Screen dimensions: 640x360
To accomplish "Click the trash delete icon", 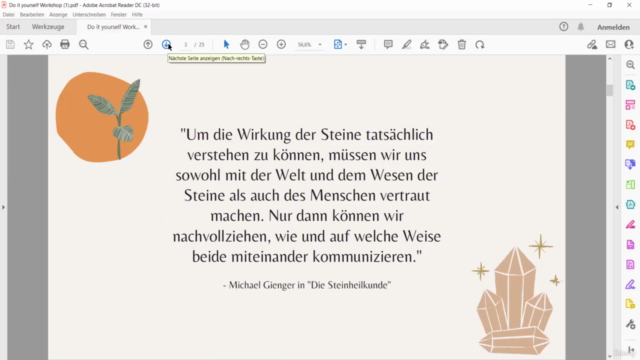I will click(462, 44).
